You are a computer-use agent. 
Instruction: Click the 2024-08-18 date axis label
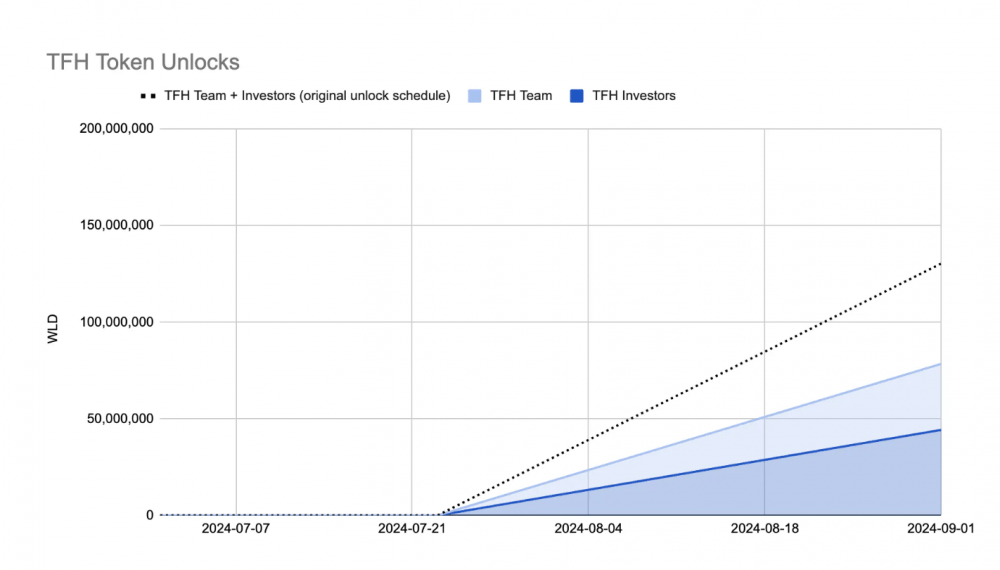(764, 528)
